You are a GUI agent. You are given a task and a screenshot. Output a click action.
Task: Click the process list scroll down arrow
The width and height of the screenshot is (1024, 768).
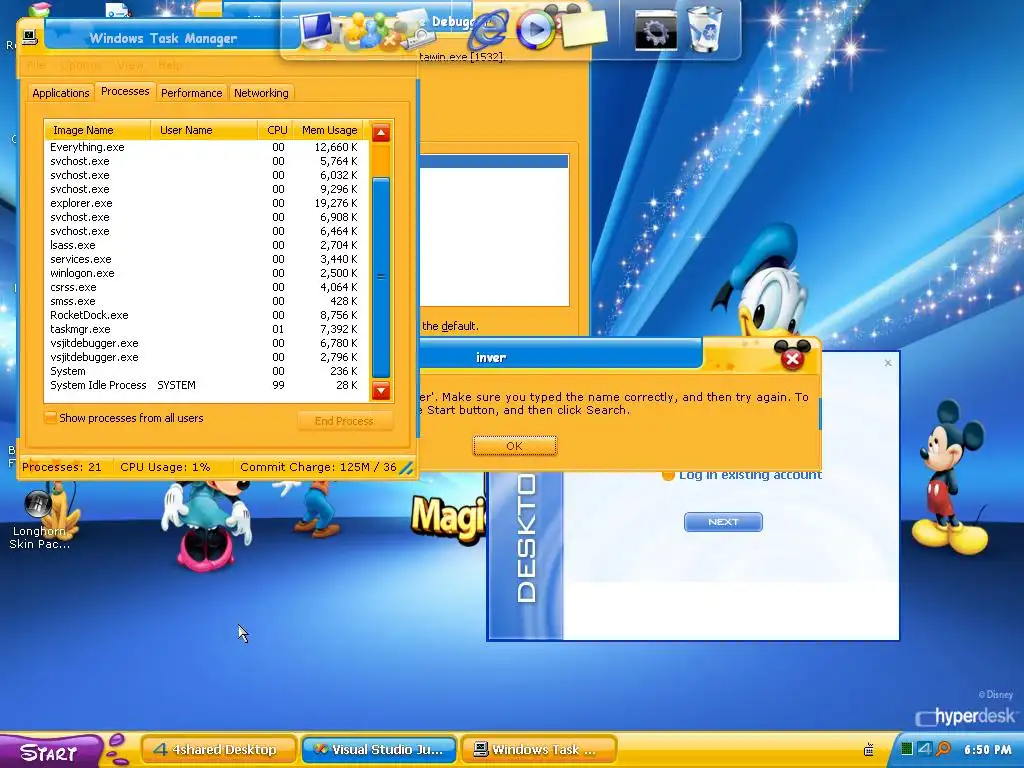381,391
